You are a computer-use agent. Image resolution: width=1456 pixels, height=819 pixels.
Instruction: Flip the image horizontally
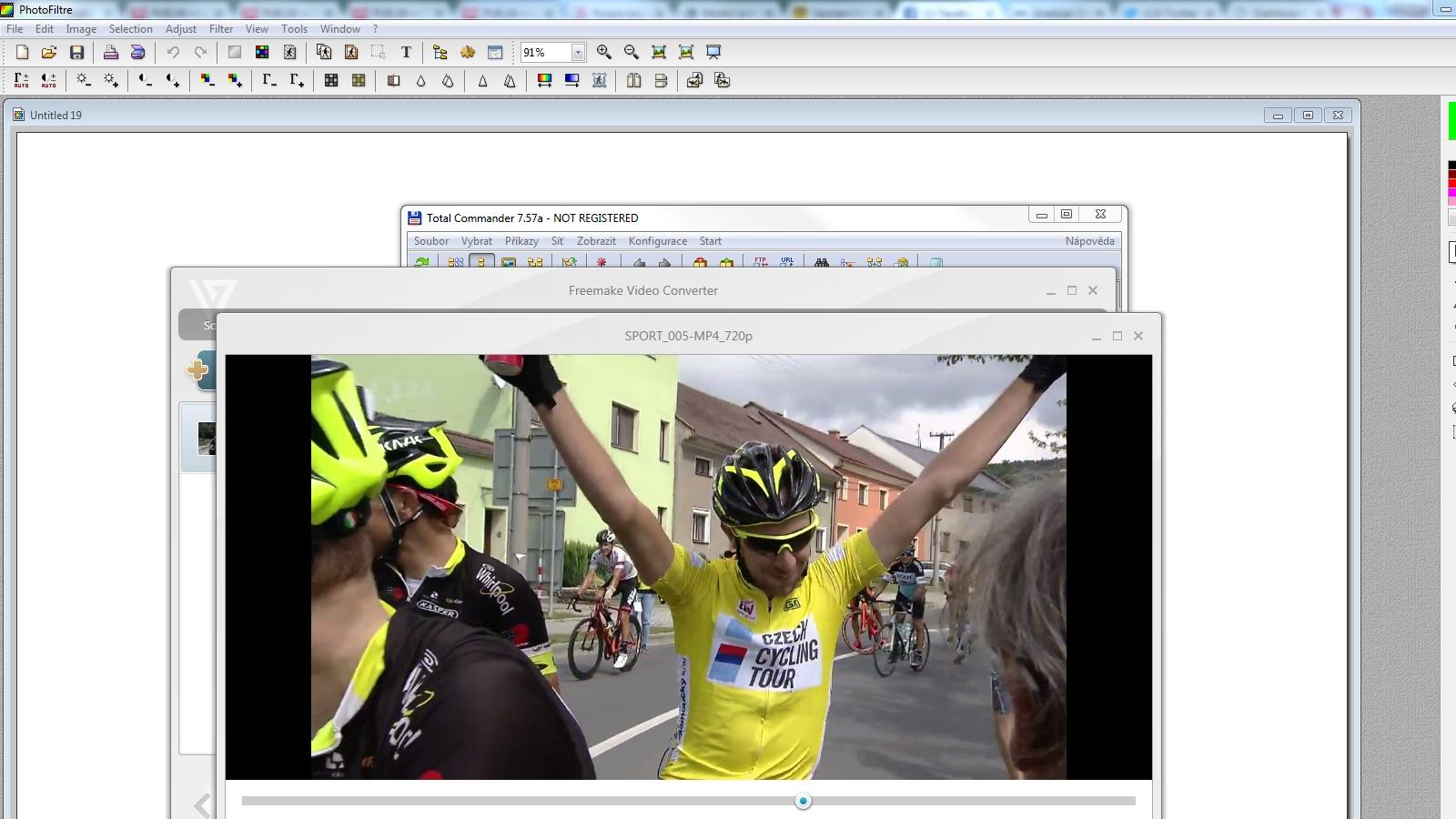(633, 81)
